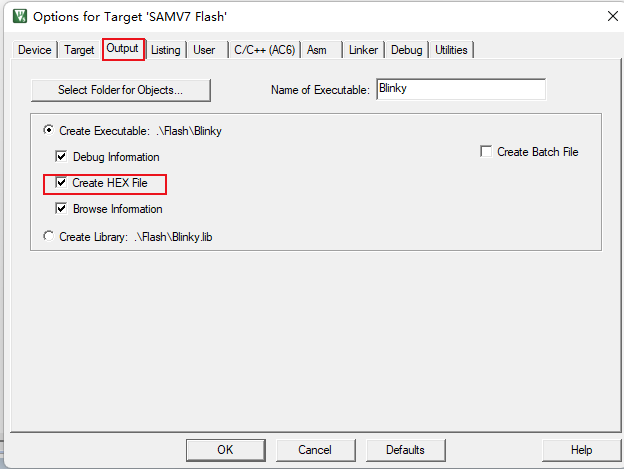
Task: Open the Debug tab
Action: point(407,50)
